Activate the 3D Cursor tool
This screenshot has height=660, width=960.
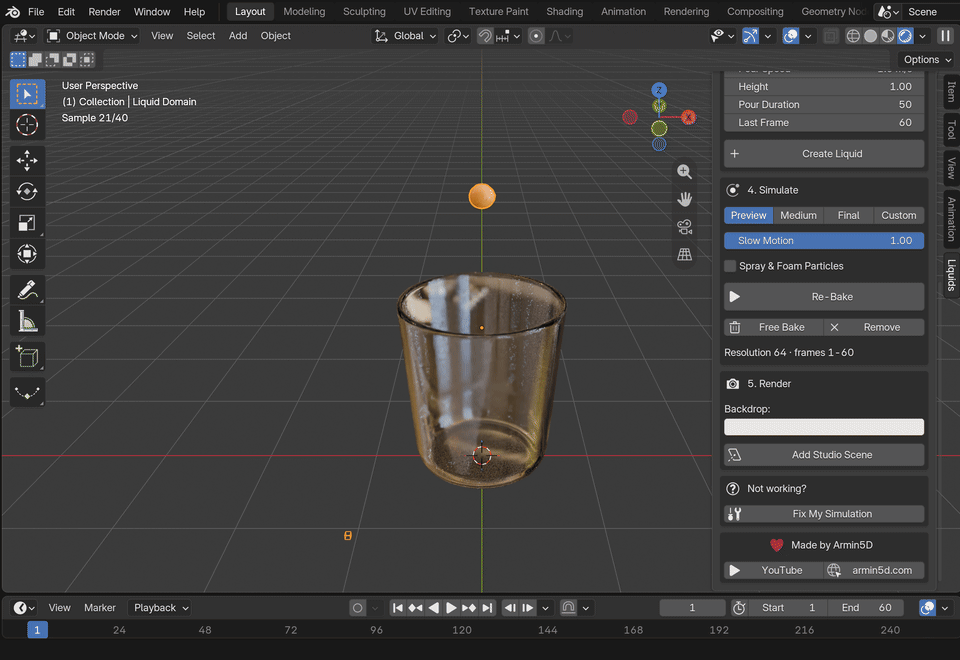[27, 125]
